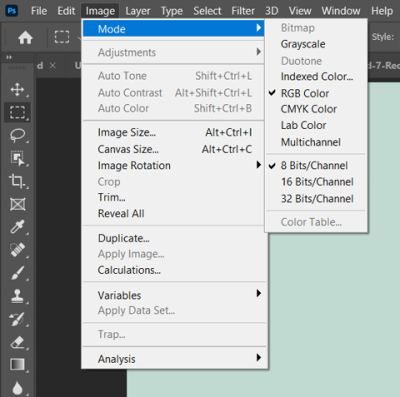Select the Eyedropper tool
This screenshot has width=400, height=397.
click(17, 227)
